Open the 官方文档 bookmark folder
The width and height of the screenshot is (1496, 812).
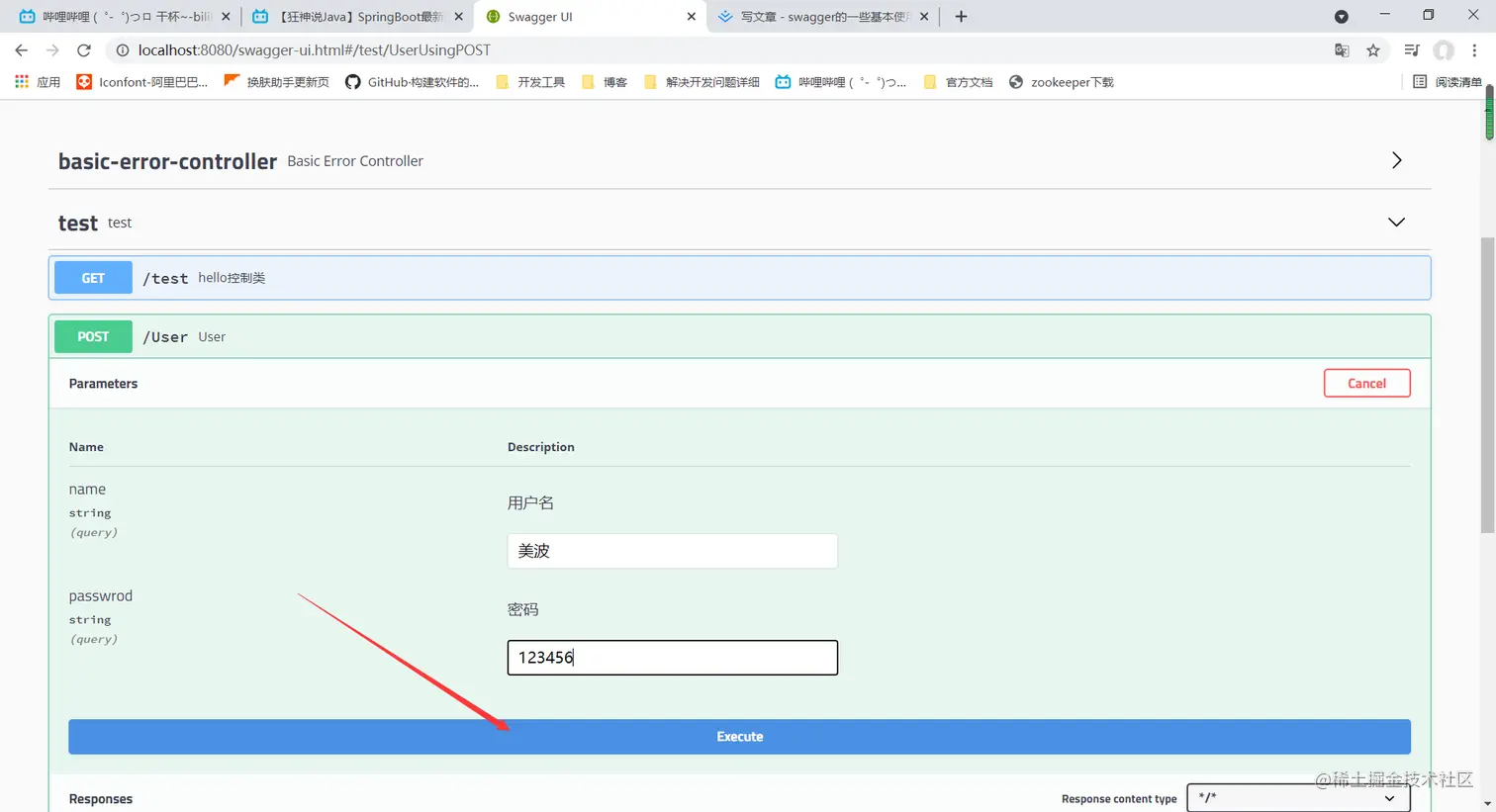click(x=958, y=82)
